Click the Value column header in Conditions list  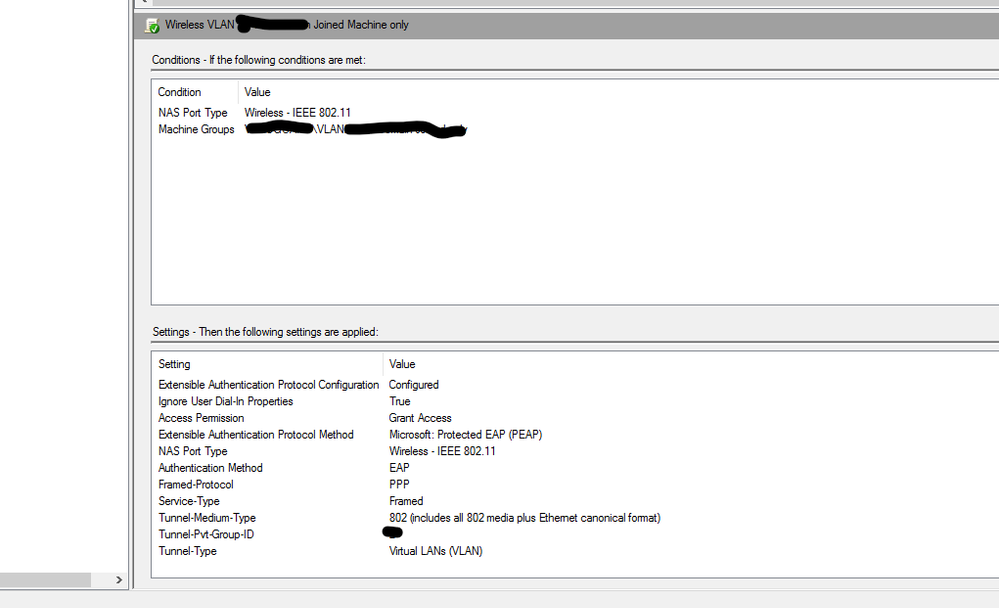(258, 92)
